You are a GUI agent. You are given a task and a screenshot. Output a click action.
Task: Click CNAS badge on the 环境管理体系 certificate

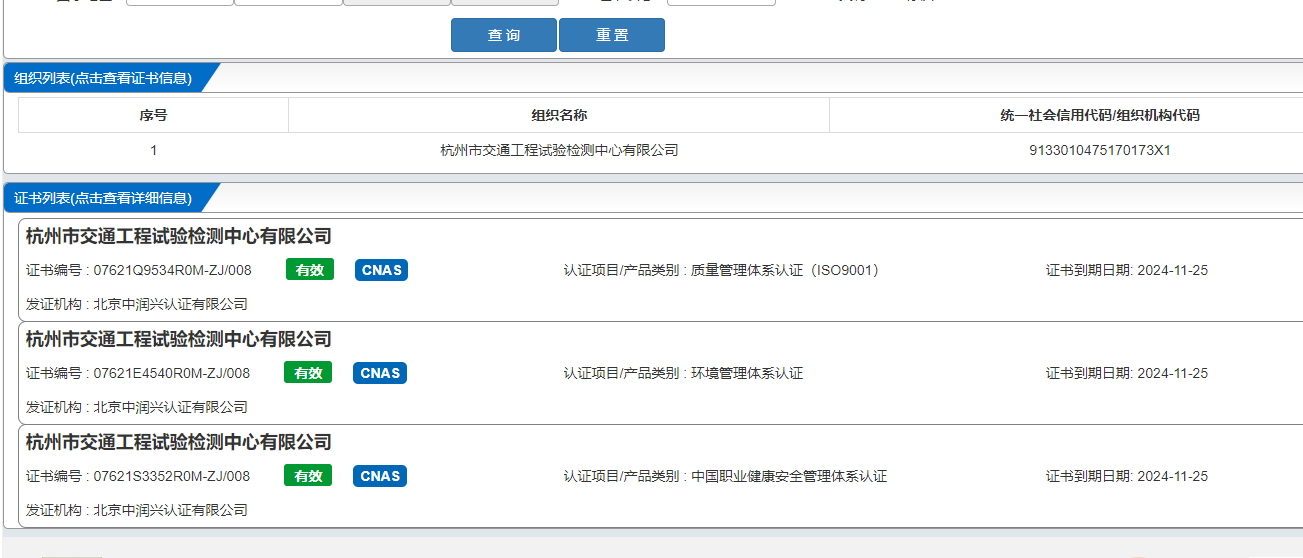pos(380,373)
